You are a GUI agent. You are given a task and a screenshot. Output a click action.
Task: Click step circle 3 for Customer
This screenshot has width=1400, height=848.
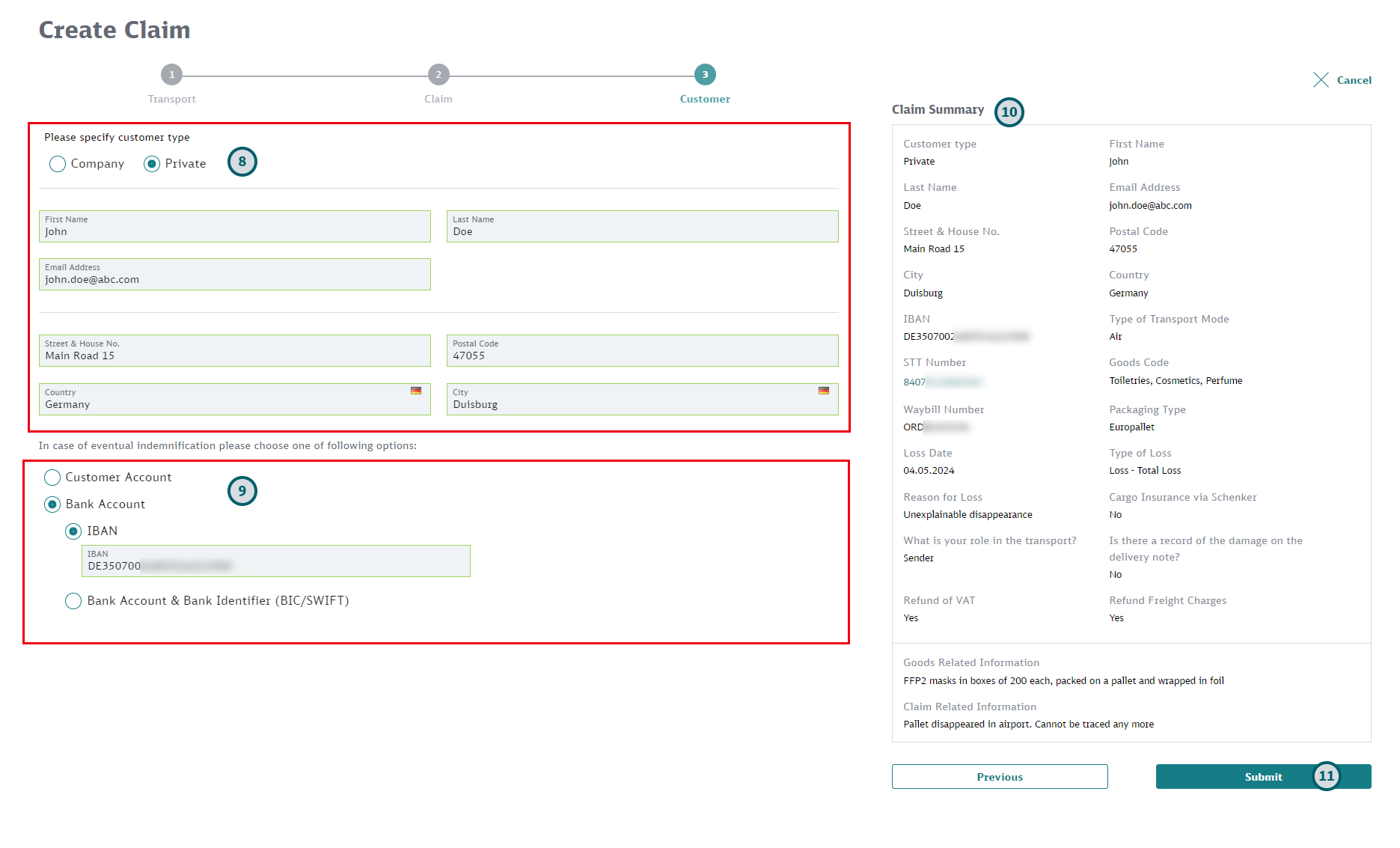703,74
